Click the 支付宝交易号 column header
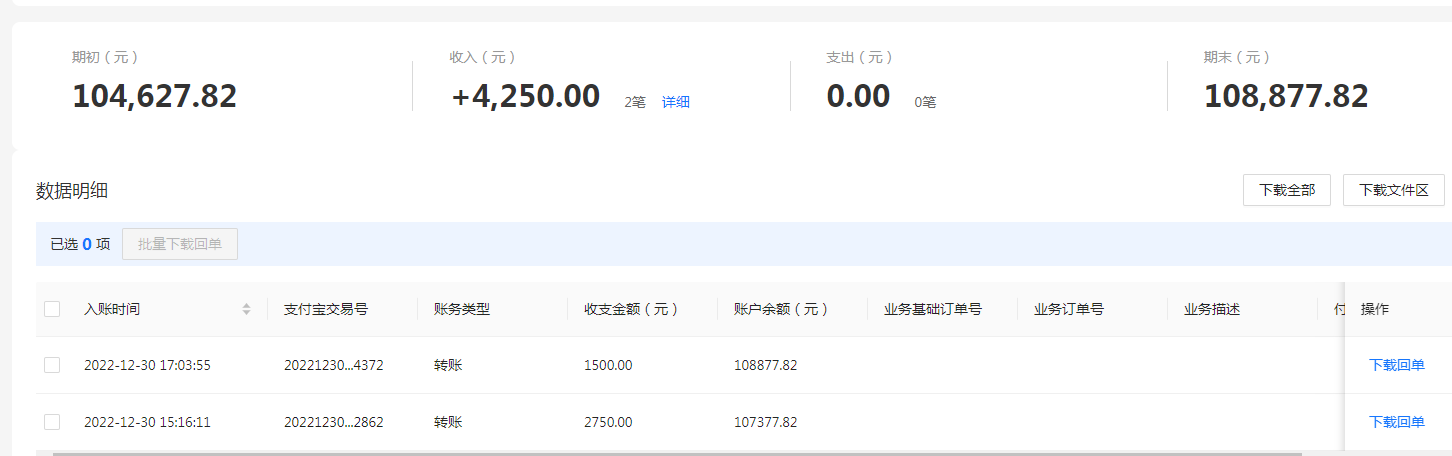The width and height of the screenshot is (1452, 456). [326, 309]
